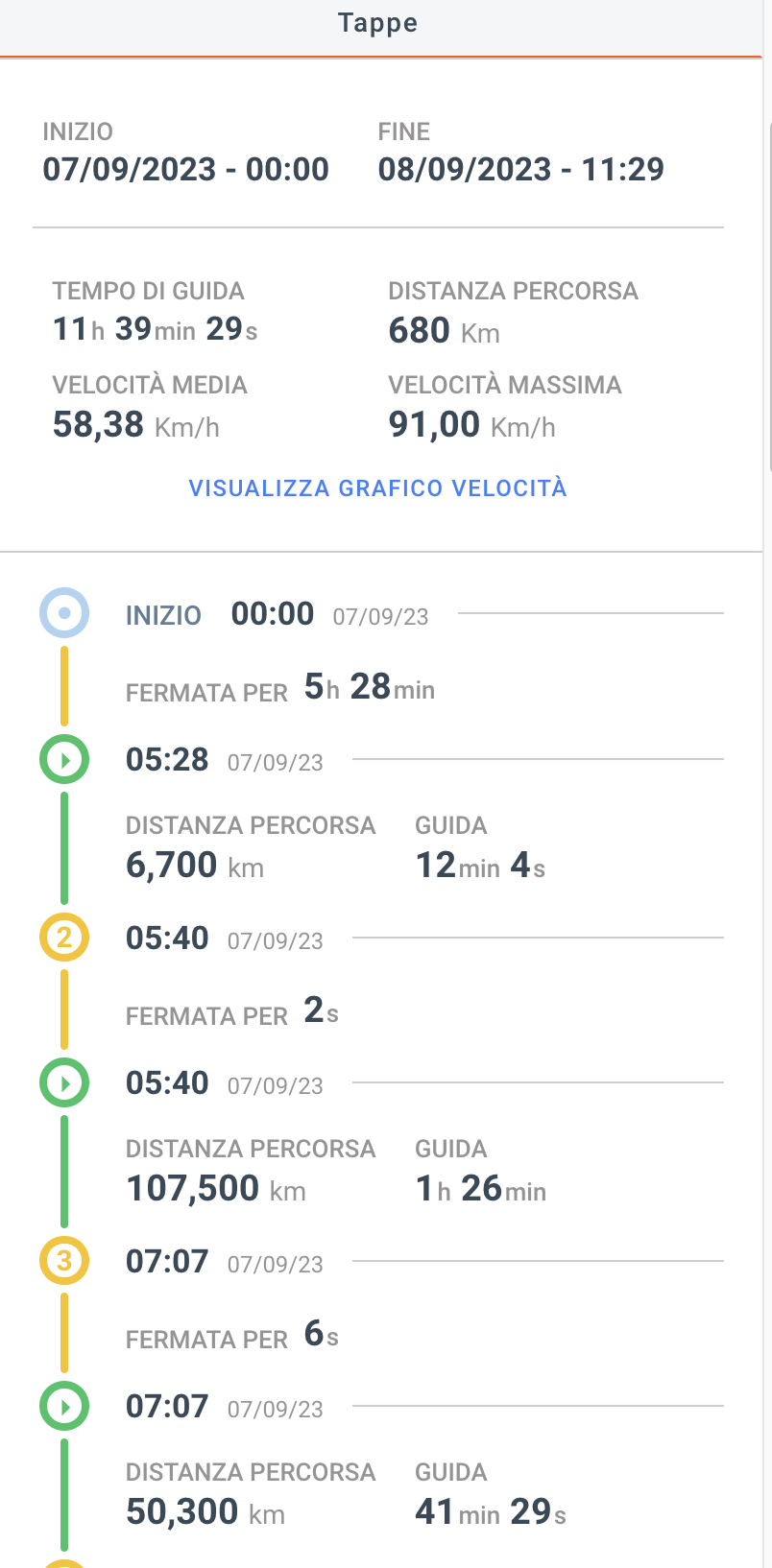Select yellow stop marker number 3
Image resolution: width=772 pixels, height=1568 pixels.
[x=64, y=1261]
